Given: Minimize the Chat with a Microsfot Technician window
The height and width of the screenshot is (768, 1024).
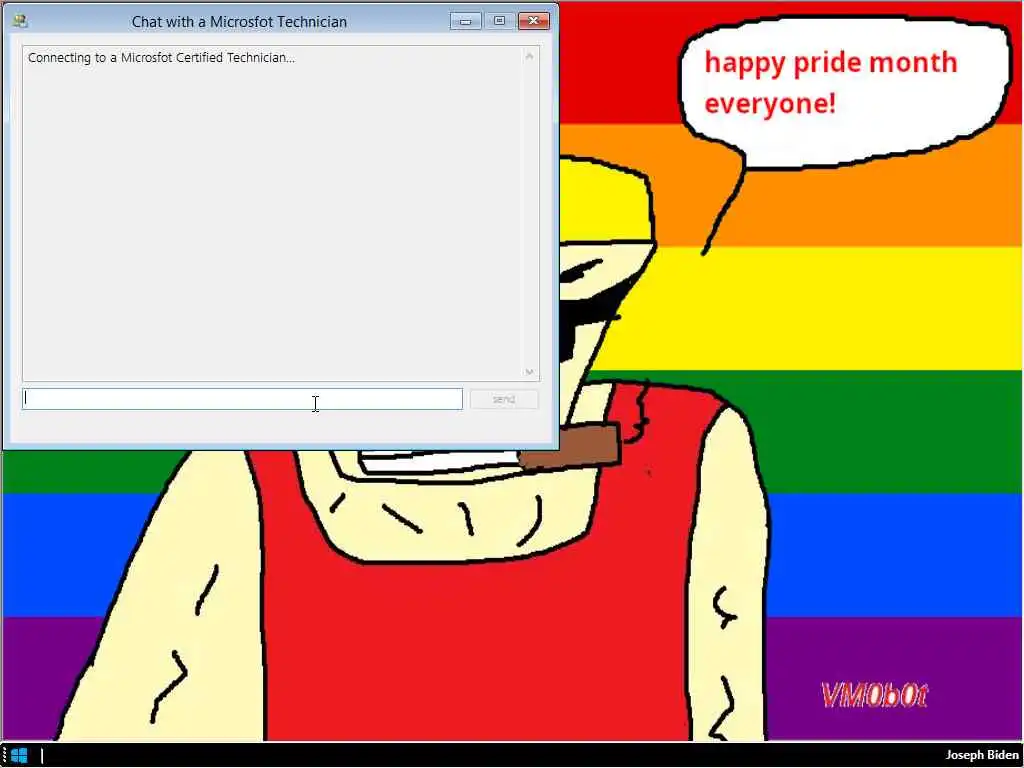Looking at the screenshot, I should [466, 22].
